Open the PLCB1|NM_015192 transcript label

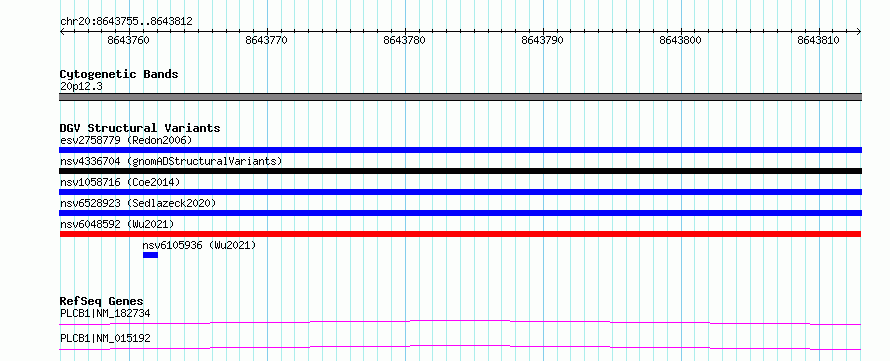[105, 339]
